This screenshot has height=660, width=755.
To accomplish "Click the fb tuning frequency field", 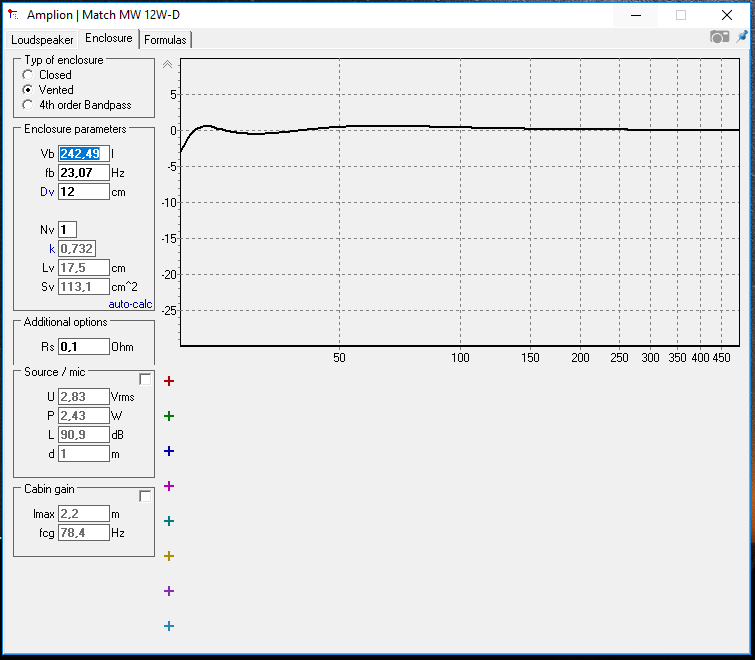I will (84, 173).
